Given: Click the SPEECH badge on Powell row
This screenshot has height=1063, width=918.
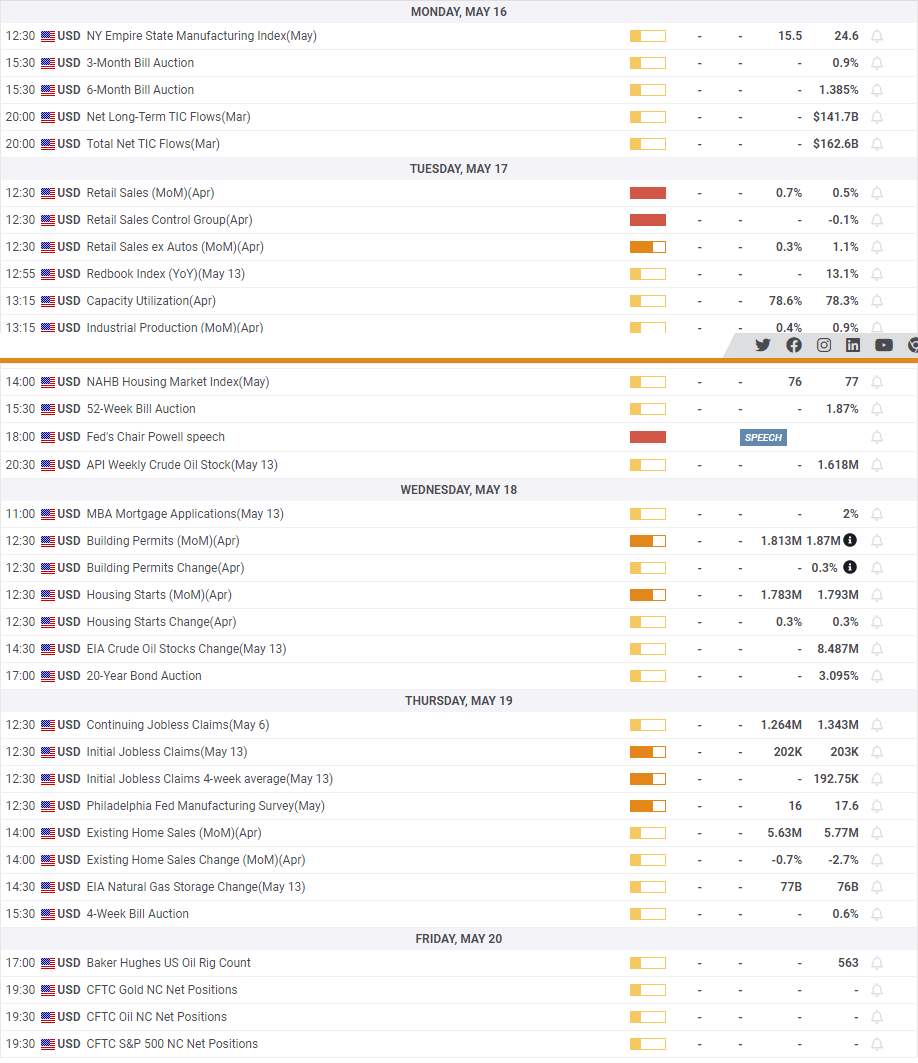Looking at the screenshot, I should (763, 437).
